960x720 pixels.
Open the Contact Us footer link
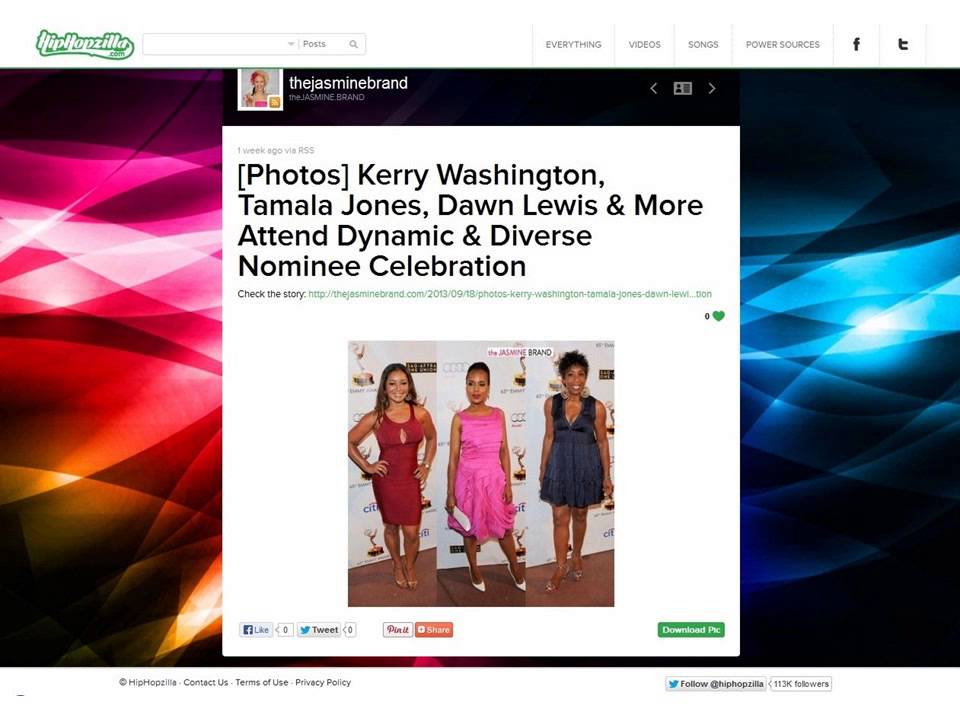206,682
